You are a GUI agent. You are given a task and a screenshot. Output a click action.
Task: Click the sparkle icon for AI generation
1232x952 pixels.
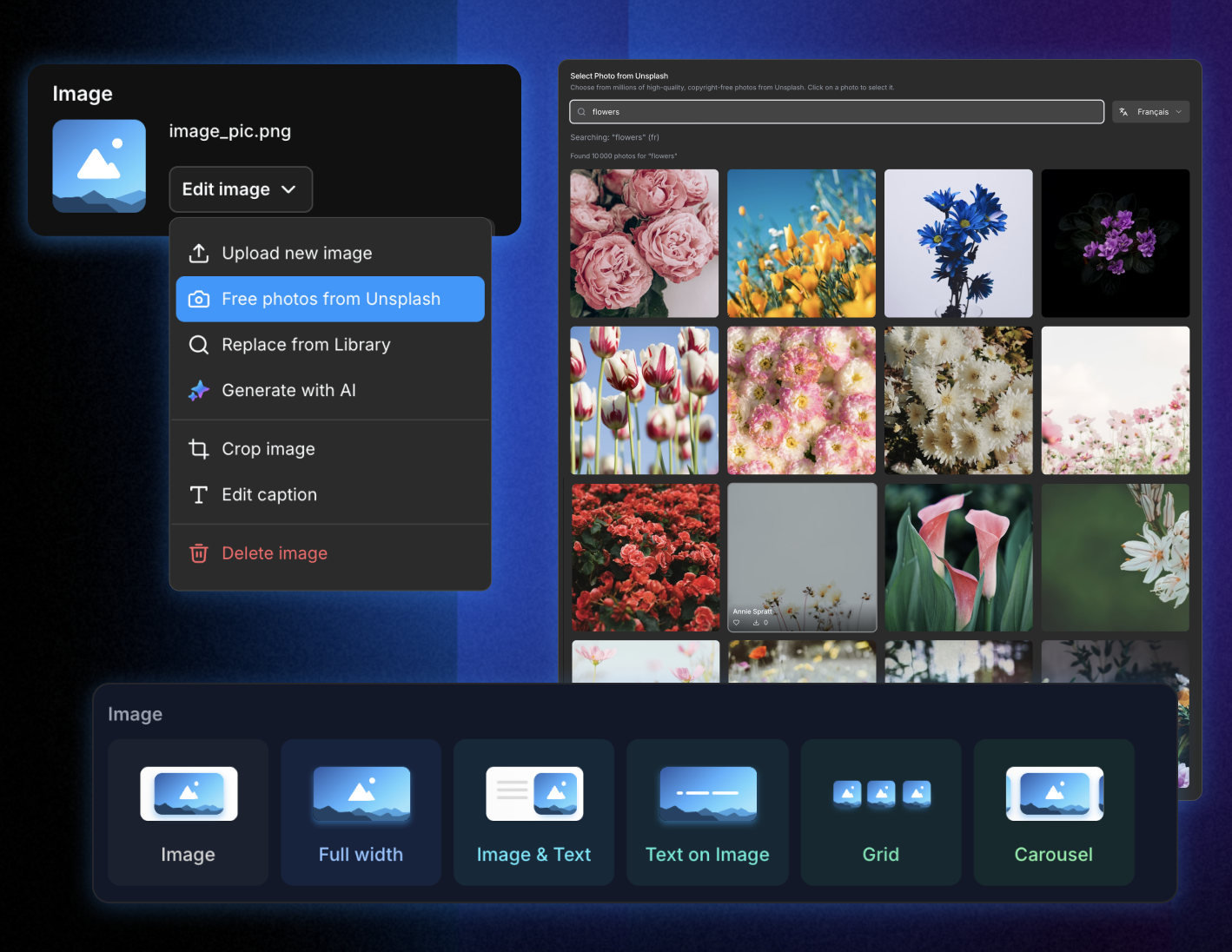click(199, 391)
